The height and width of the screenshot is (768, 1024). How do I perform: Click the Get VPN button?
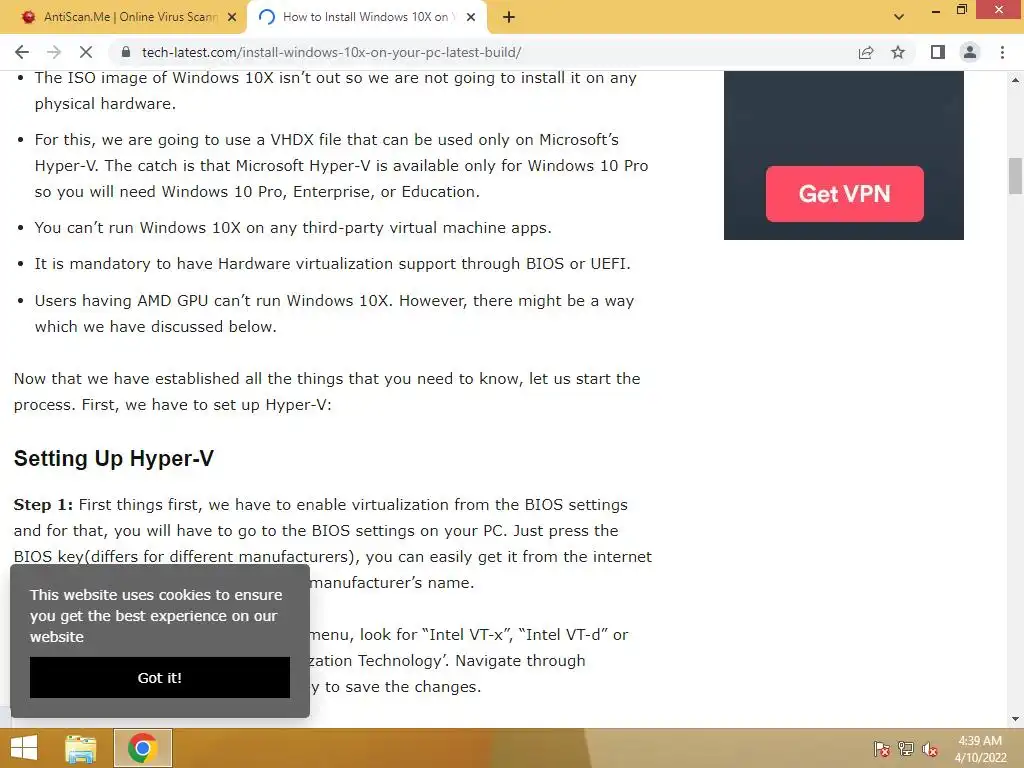(x=844, y=194)
